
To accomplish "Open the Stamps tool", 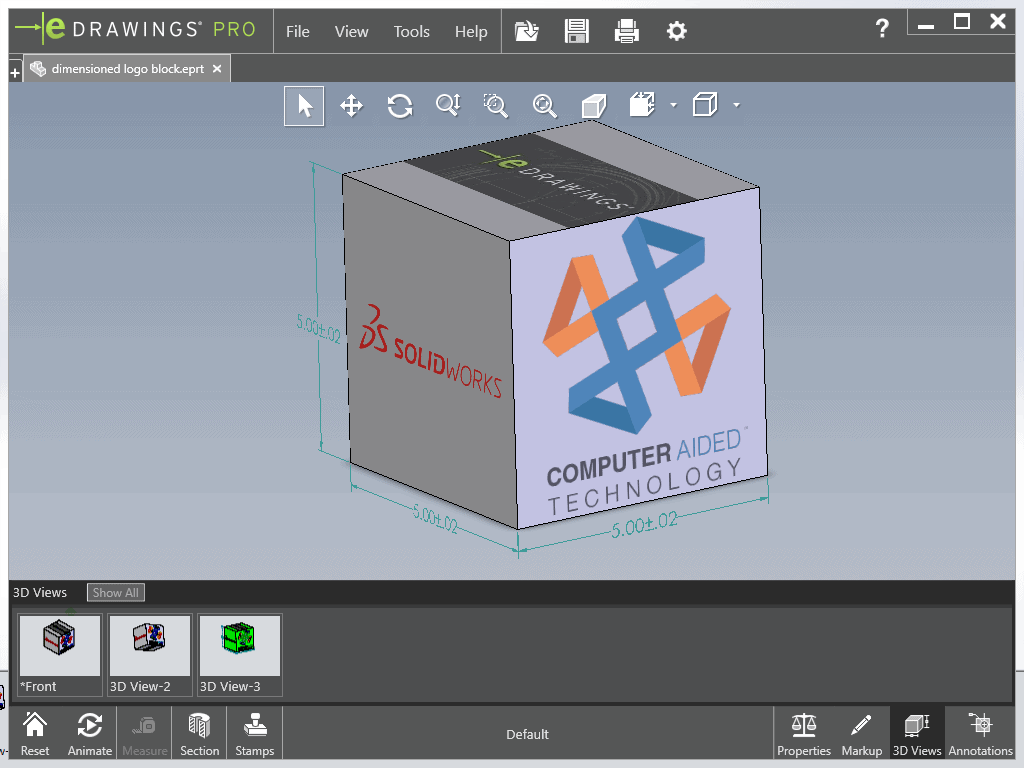I will pos(254,734).
